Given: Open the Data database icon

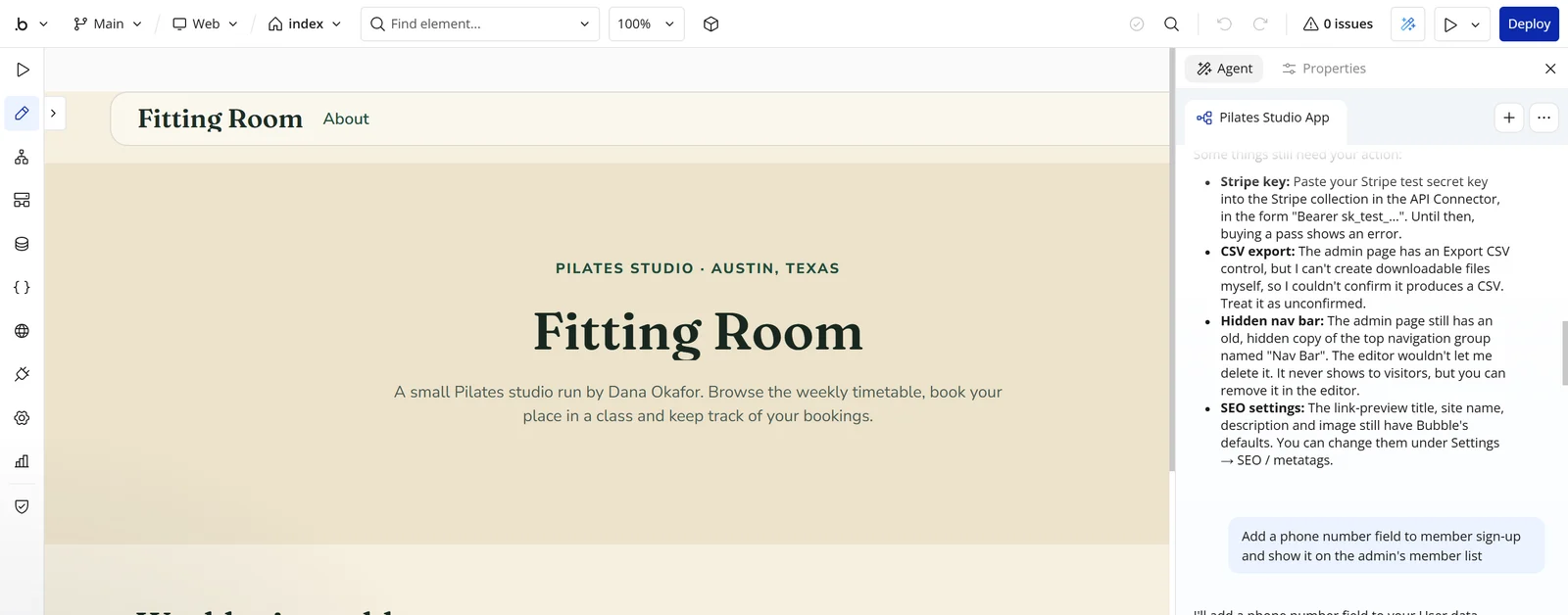Looking at the screenshot, I should coord(22,244).
